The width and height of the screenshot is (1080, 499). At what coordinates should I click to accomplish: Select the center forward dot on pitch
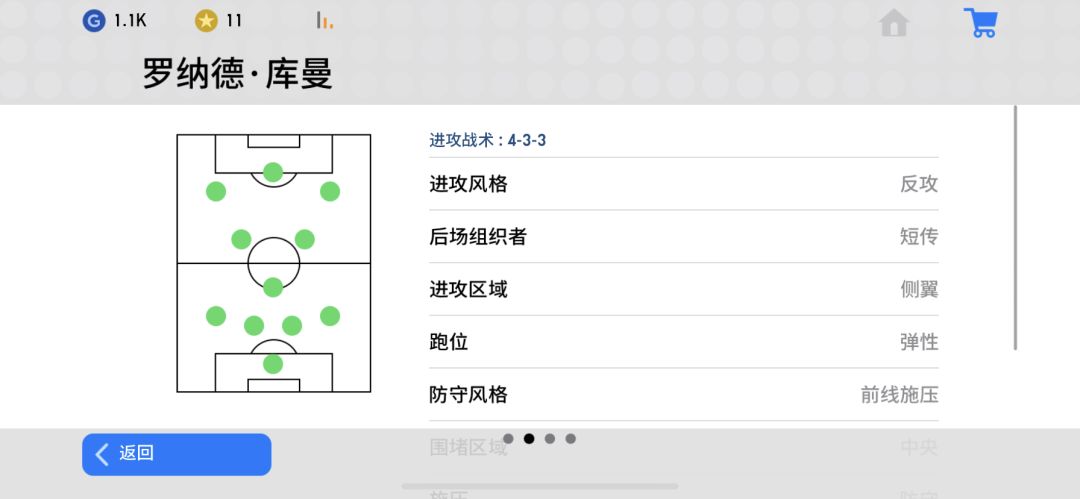(x=273, y=172)
